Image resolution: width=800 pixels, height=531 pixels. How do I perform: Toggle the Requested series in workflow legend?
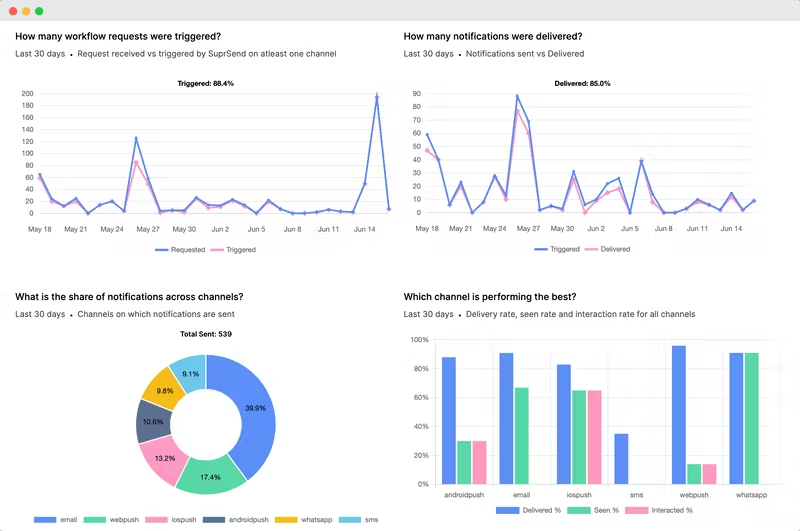coord(180,250)
